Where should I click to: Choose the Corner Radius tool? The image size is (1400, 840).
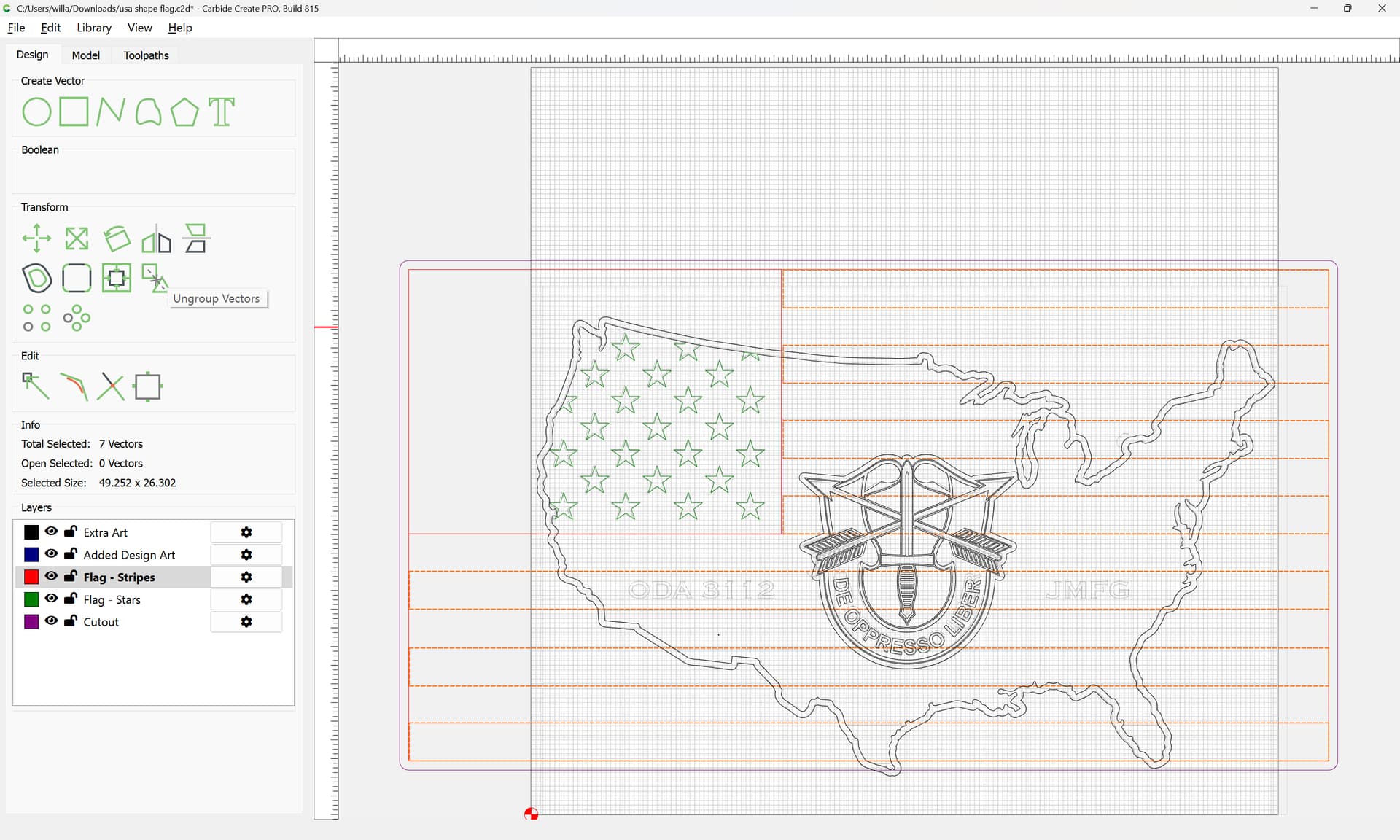pyautogui.click(x=77, y=279)
